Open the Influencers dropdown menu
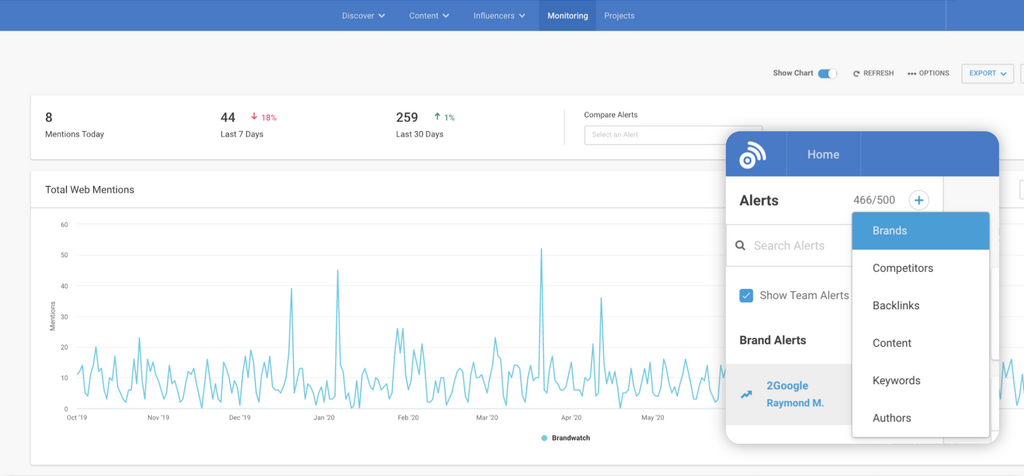Image resolution: width=1024 pixels, height=476 pixels. point(499,16)
